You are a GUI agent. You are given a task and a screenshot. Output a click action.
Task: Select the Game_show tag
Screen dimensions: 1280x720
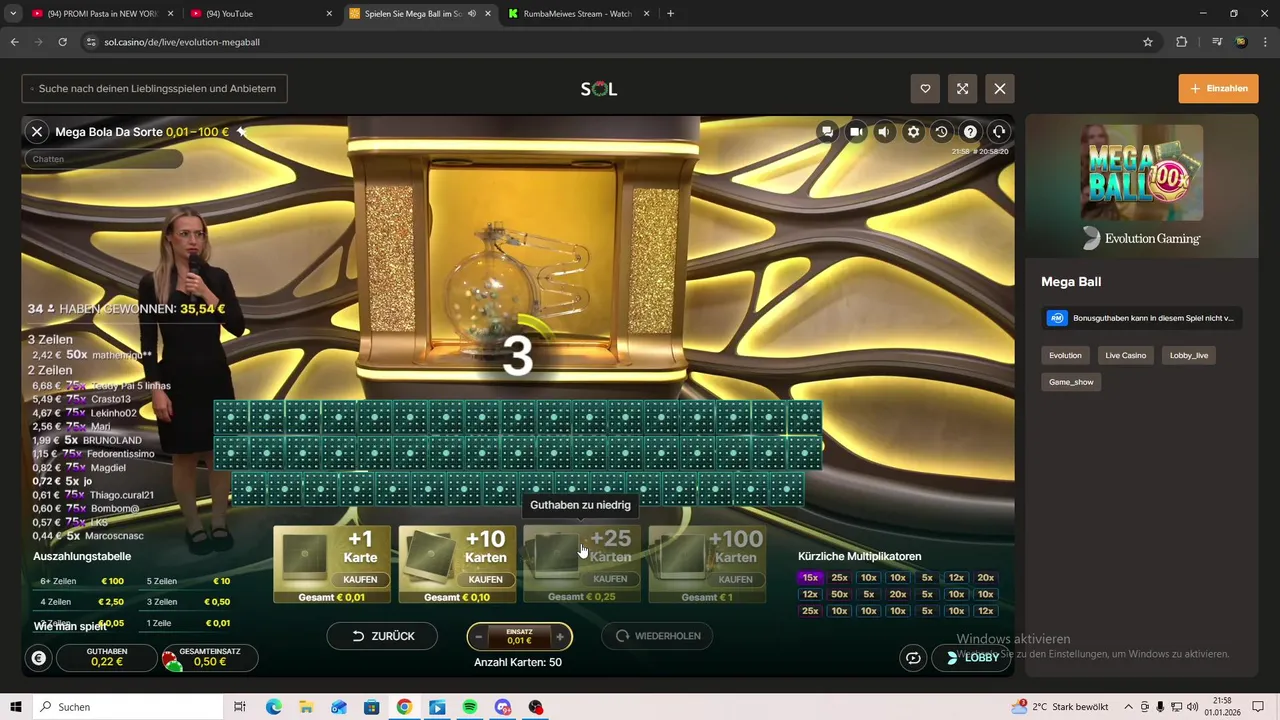(1071, 382)
